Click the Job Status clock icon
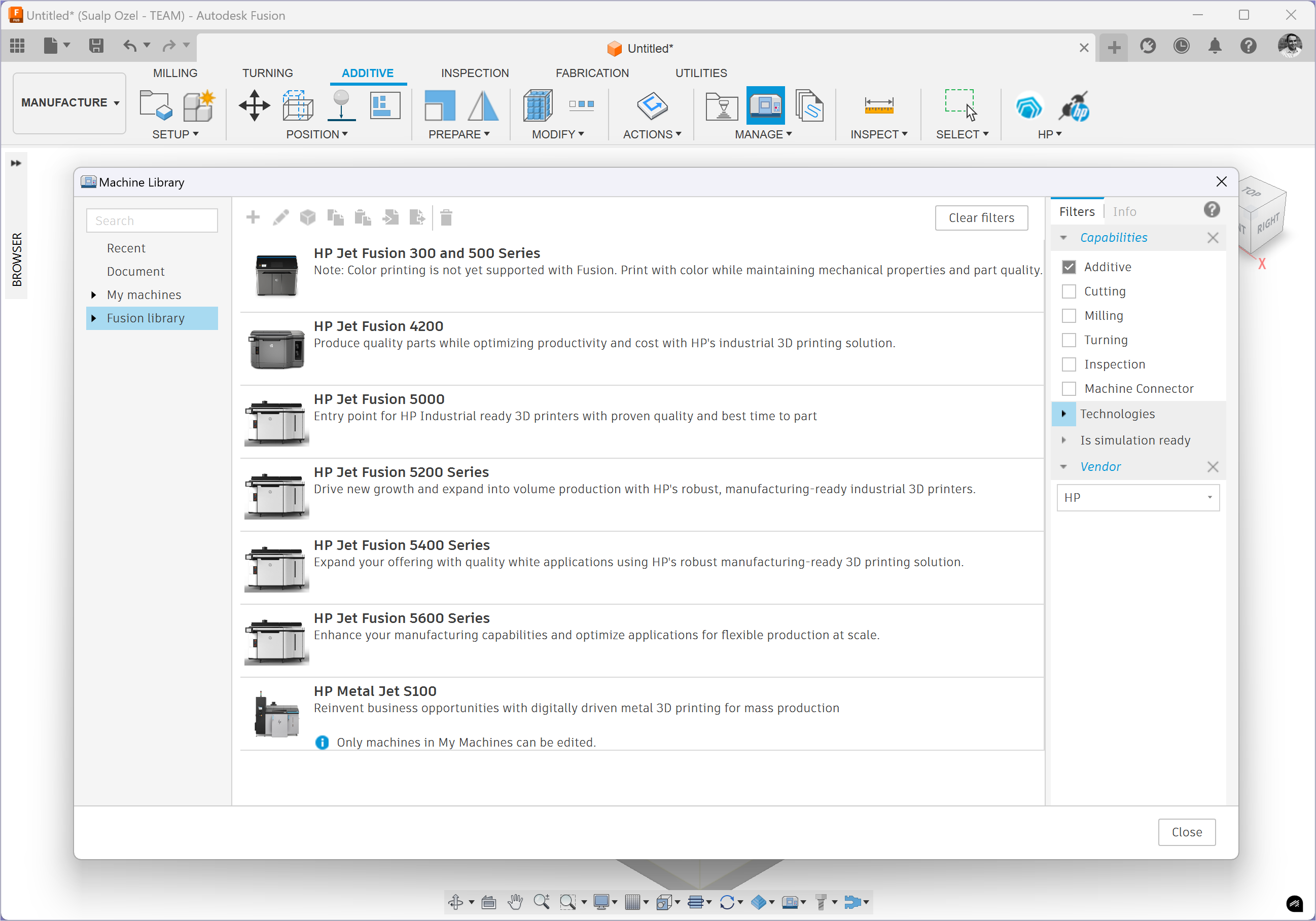Screen dimensions: 1316x921 point(1181,47)
